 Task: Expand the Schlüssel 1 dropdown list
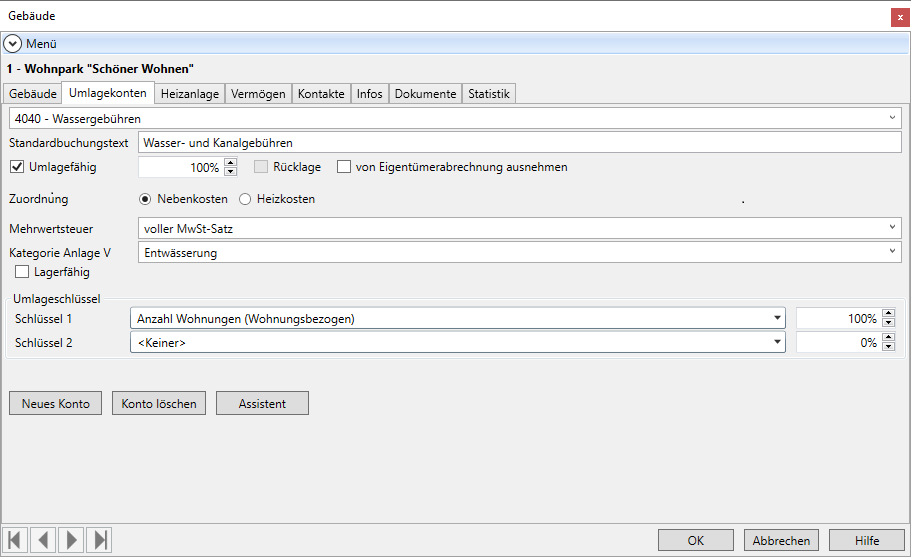(777, 319)
